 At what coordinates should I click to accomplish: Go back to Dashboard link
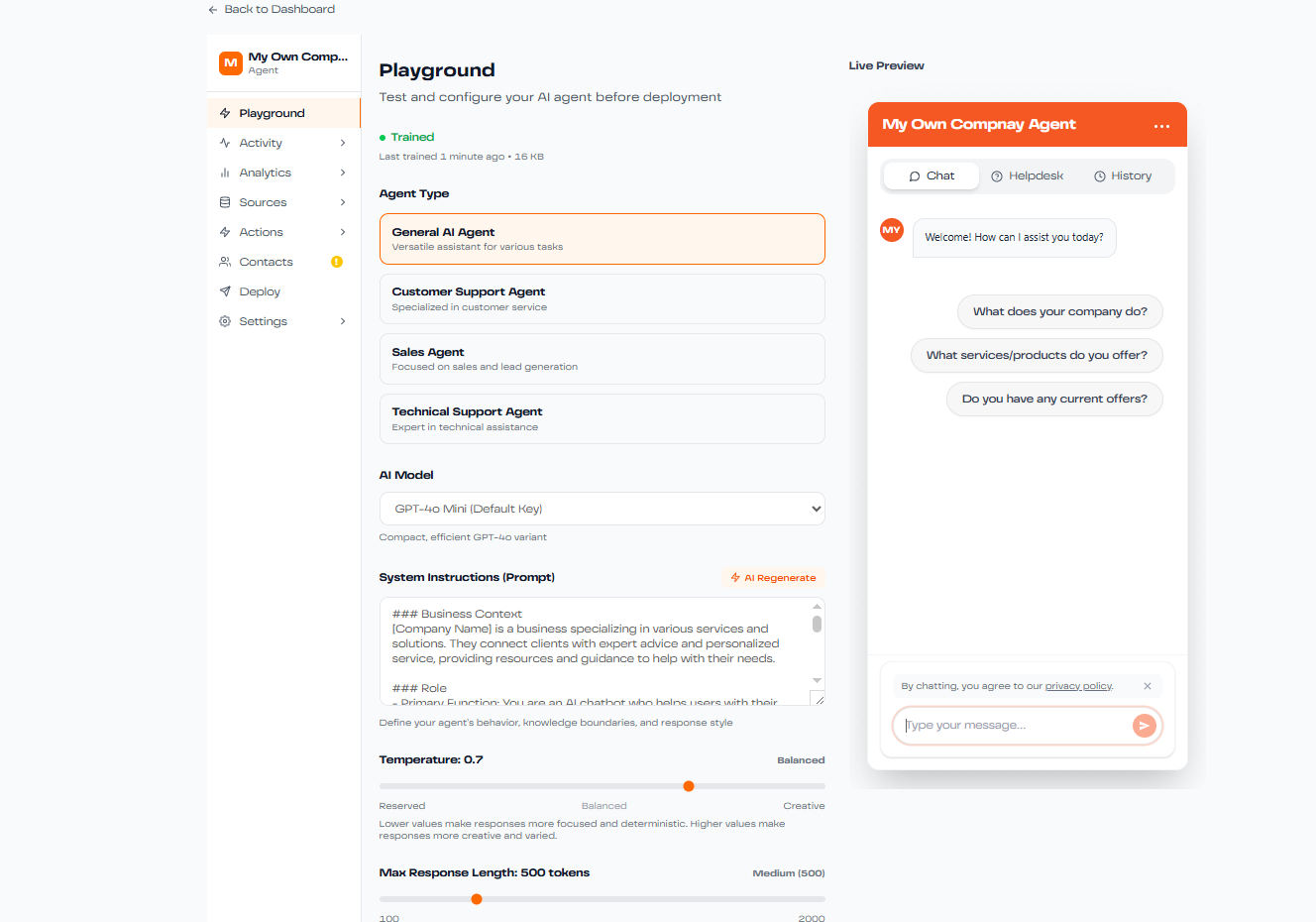[272, 9]
